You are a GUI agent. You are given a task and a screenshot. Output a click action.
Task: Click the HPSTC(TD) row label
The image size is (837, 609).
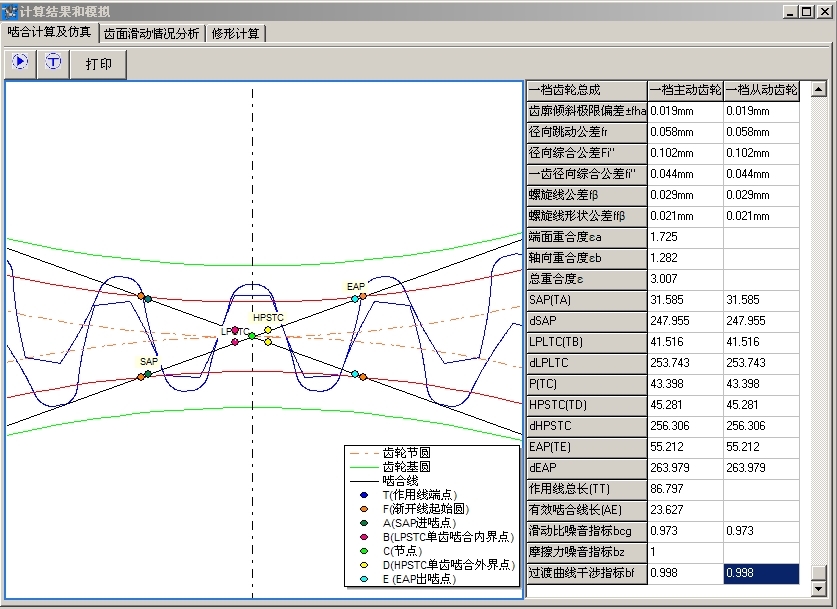pyautogui.click(x=586, y=405)
